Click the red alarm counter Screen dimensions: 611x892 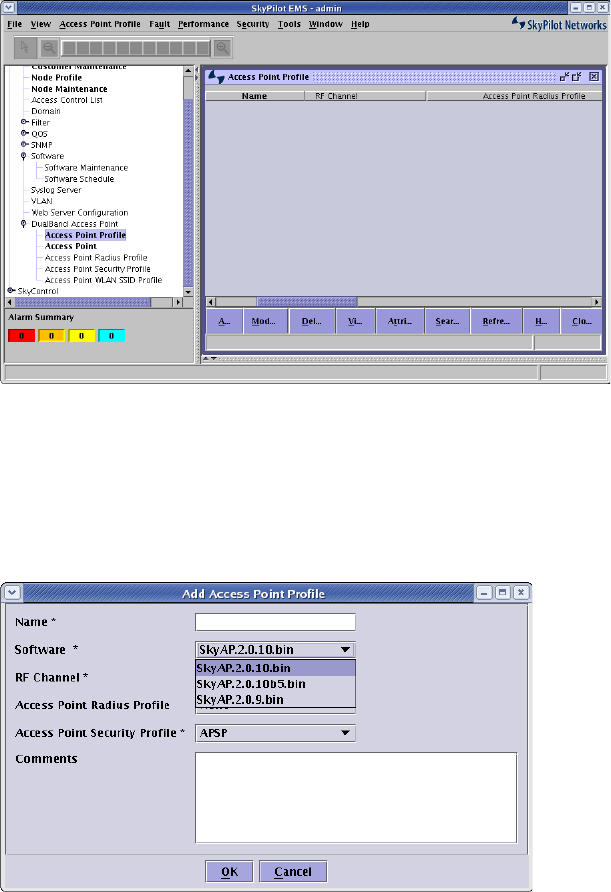pos(22,336)
